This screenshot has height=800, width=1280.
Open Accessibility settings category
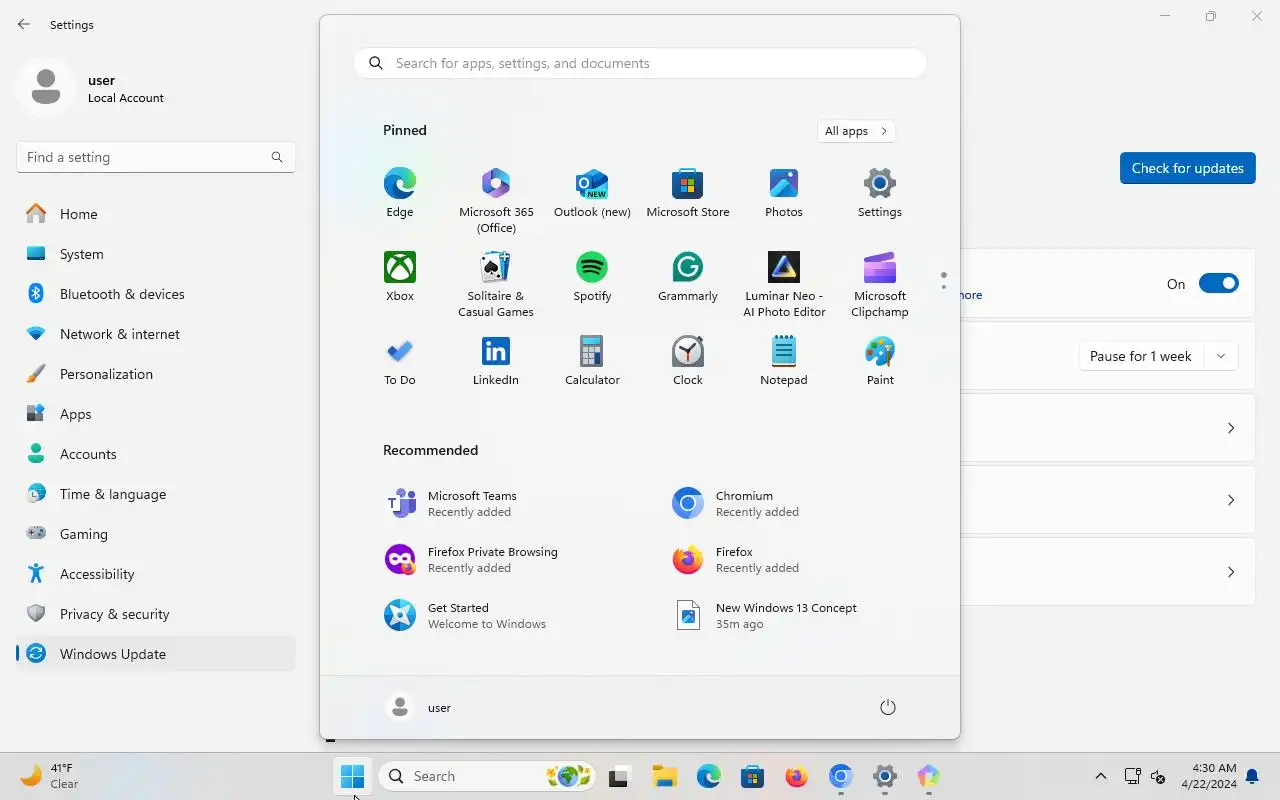[x=156, y=574]
